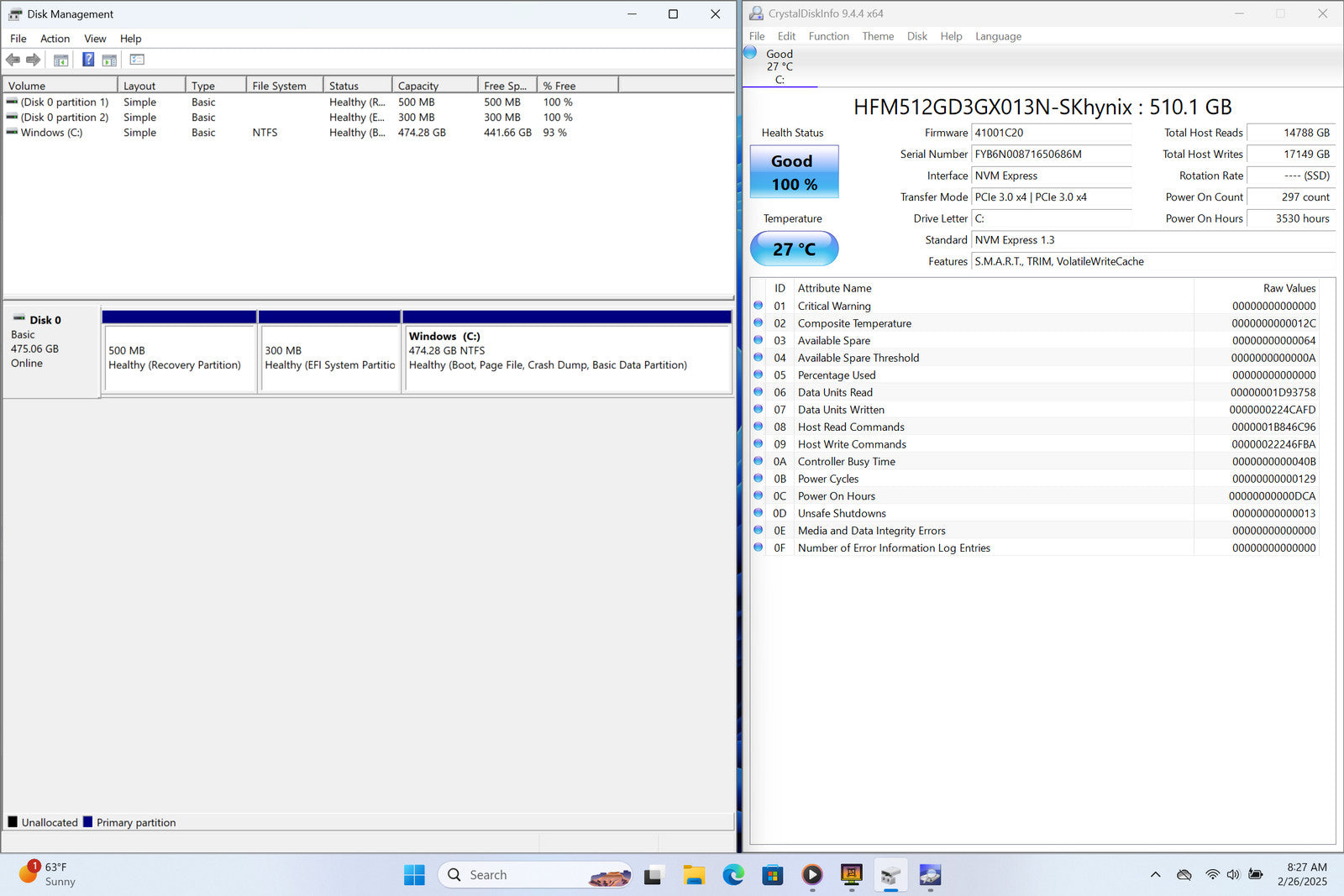The image size is (1344, 896).
Task: Open the File menu in Disk Management
Action: click(x=18, y=39)
